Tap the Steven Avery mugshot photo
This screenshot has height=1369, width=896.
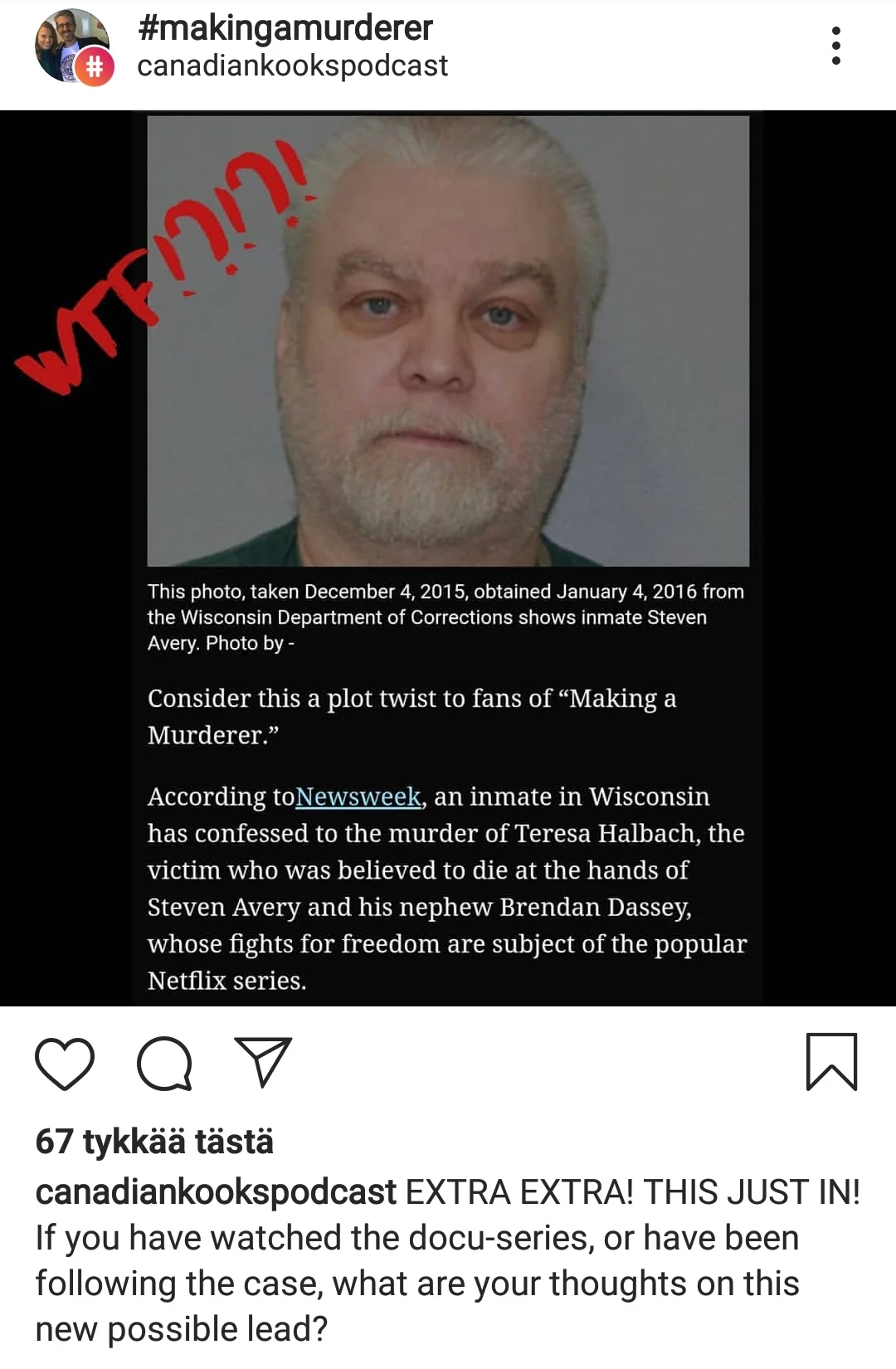[448, 341]
